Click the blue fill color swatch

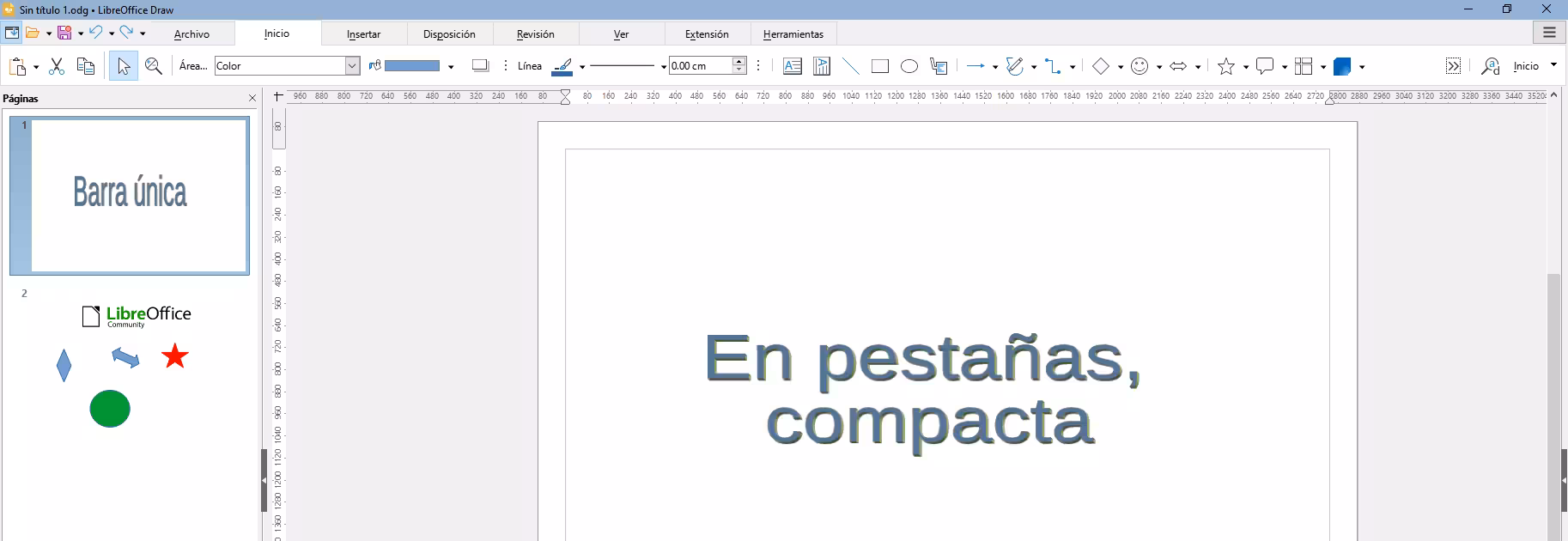coord(412,66)
